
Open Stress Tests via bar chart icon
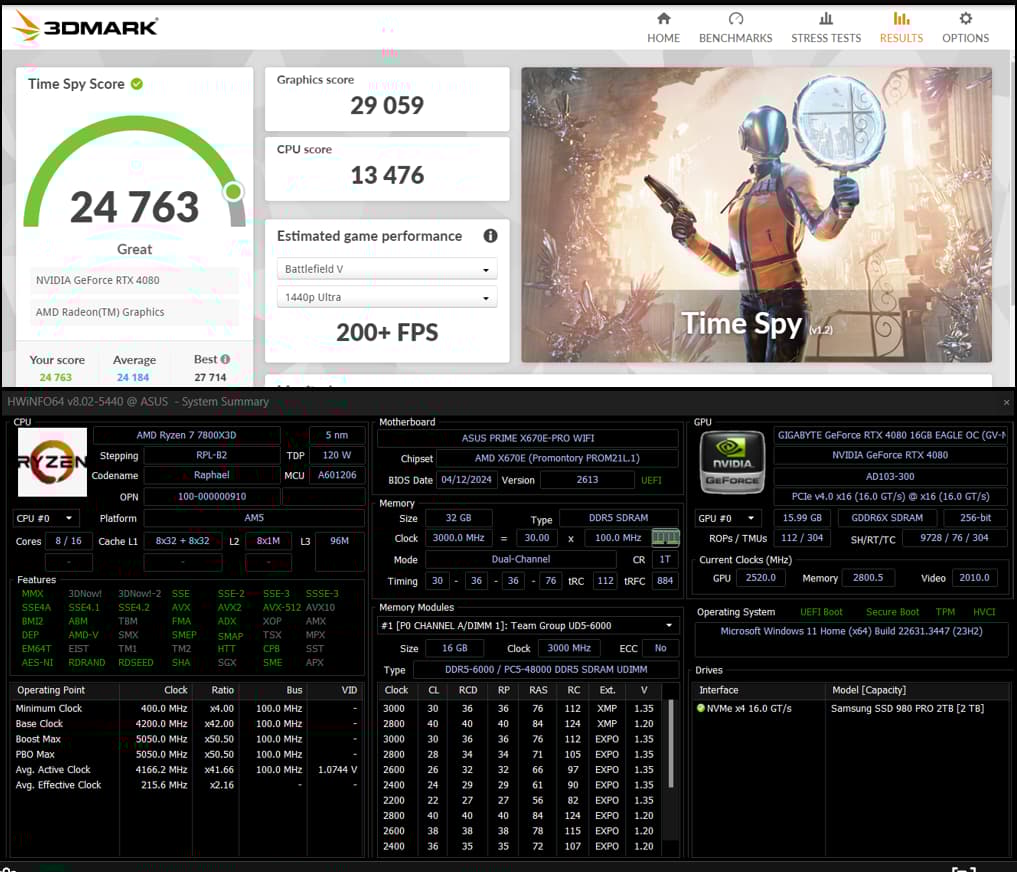click(826, 19)
